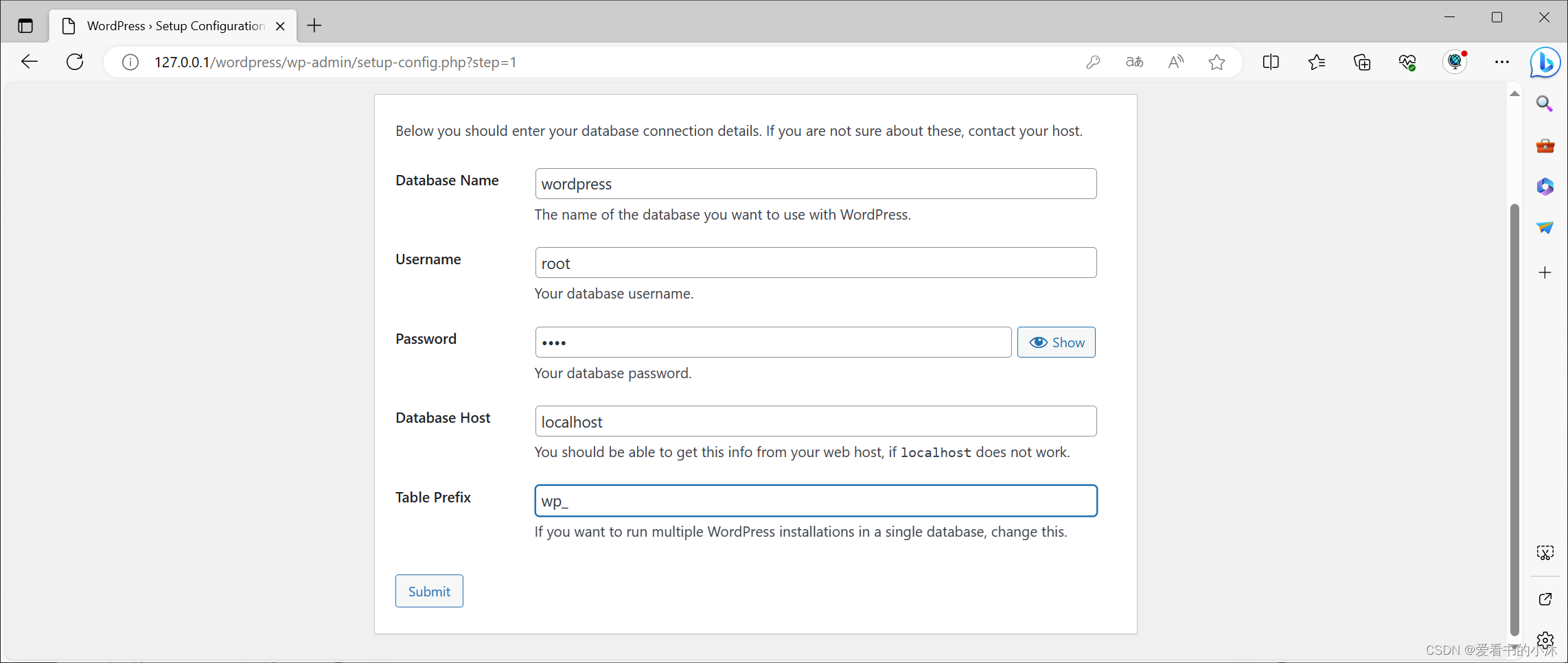1568x663 pixels.
Task: Reload the setup configuration page
Action: [x=75, y=62]
